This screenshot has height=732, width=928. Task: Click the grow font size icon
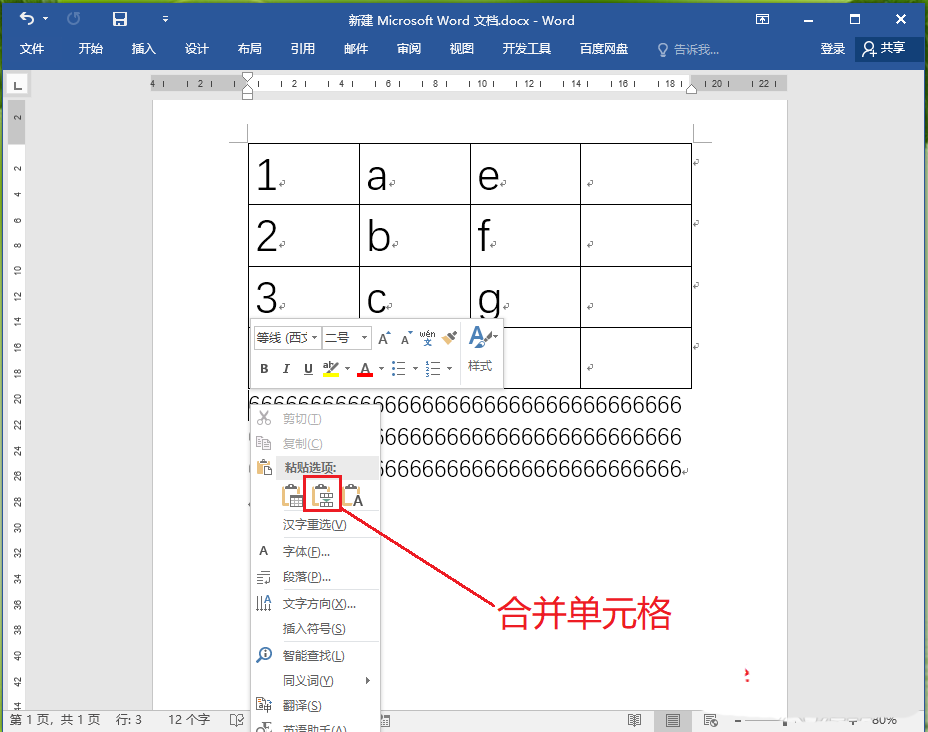(384, 338)
